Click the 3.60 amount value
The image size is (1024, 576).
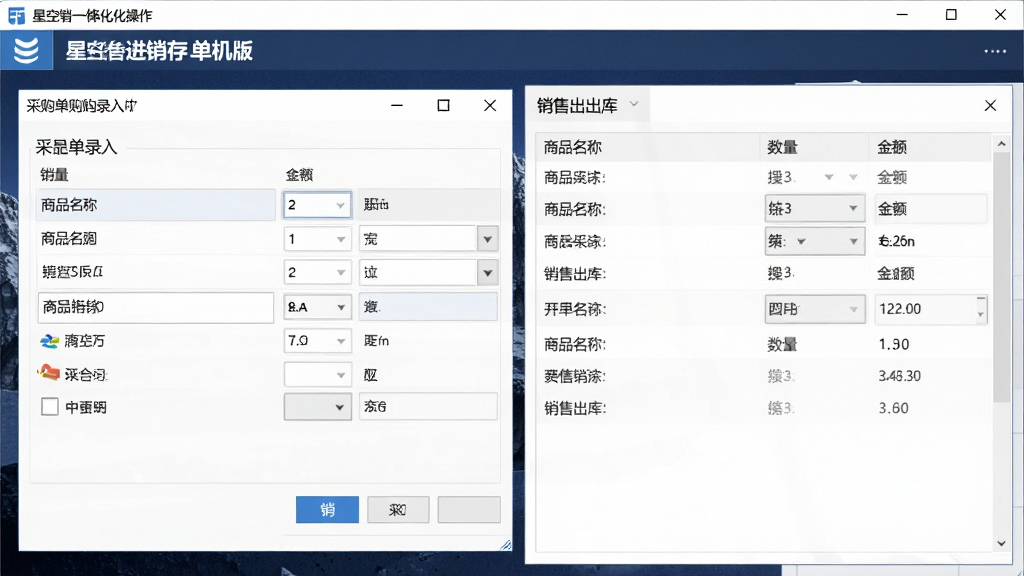click(893, 408)
